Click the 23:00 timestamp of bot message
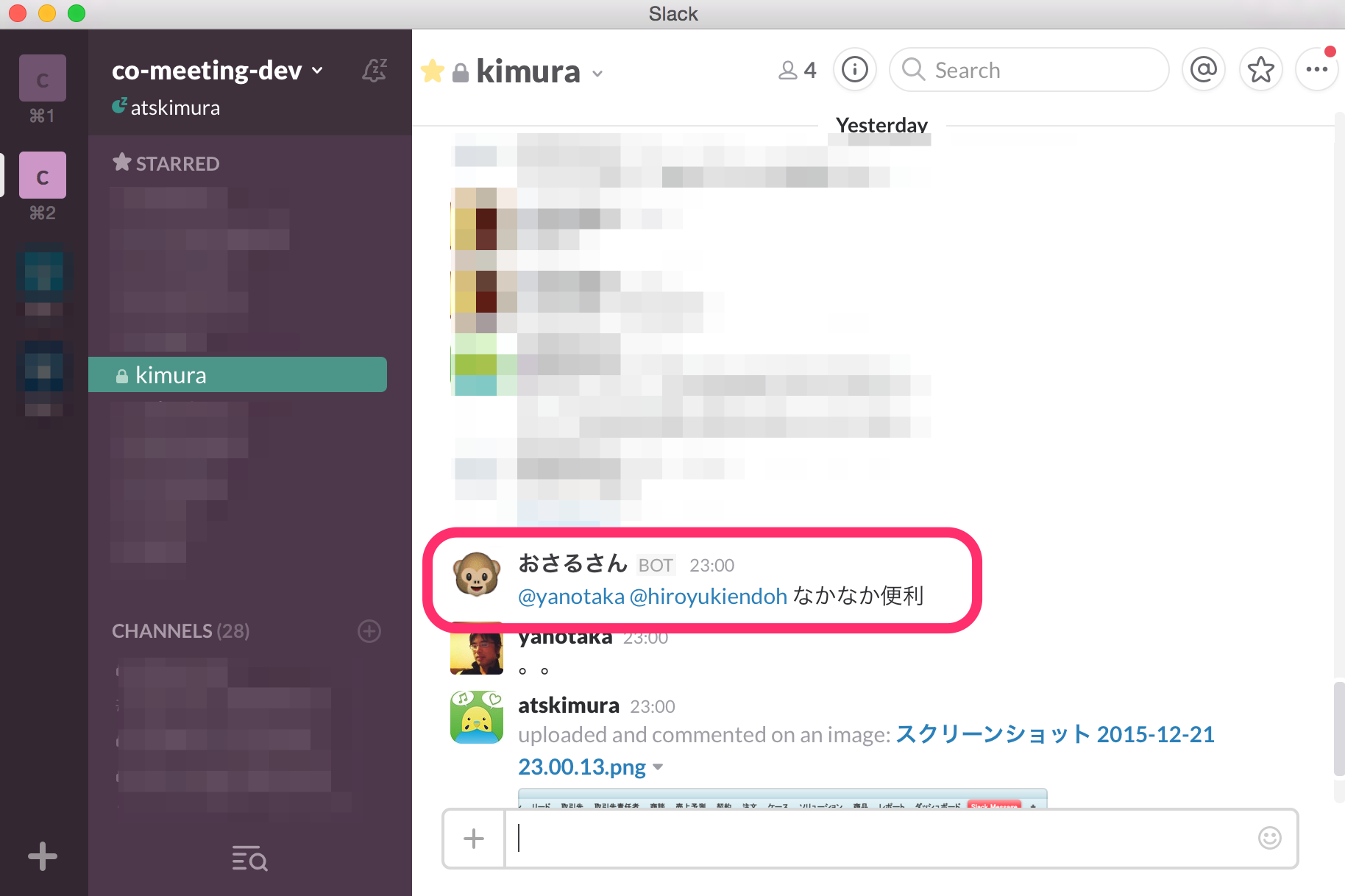Screen dimensions: 1345x896 click(711, 565)
